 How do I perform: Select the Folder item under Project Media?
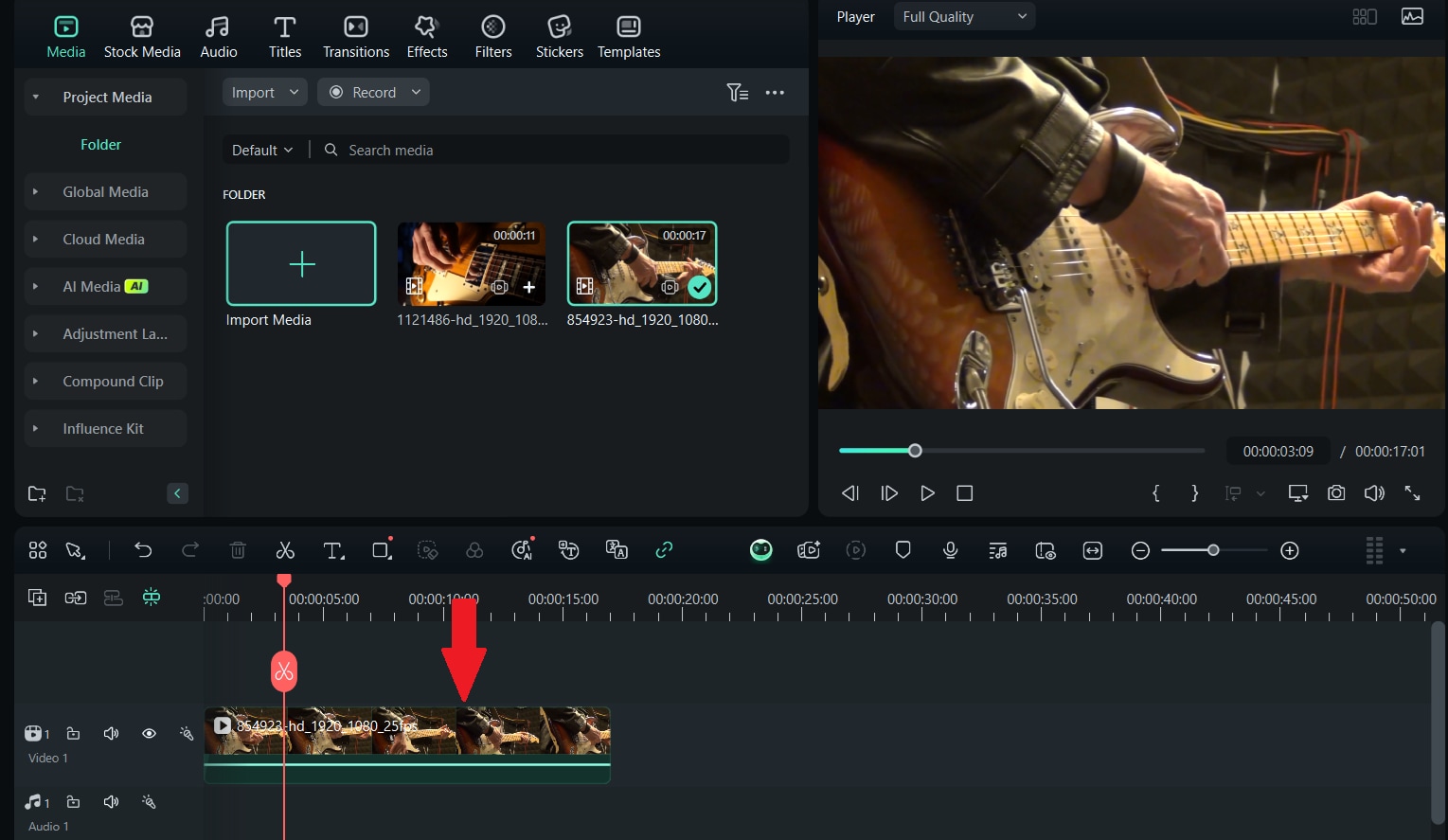(100, 144)
